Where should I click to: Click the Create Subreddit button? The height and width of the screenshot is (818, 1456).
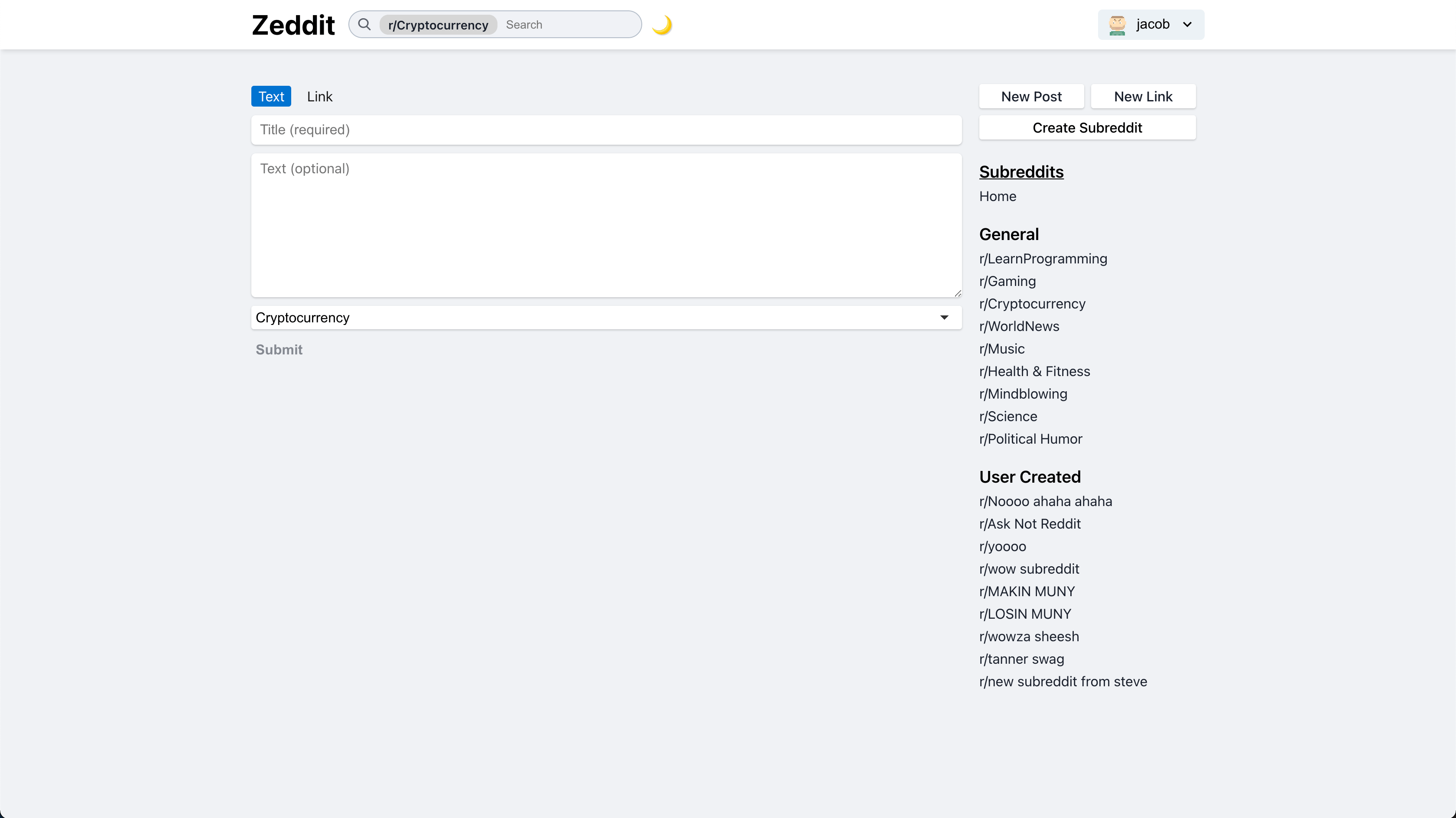click(x=1088, y=128)
